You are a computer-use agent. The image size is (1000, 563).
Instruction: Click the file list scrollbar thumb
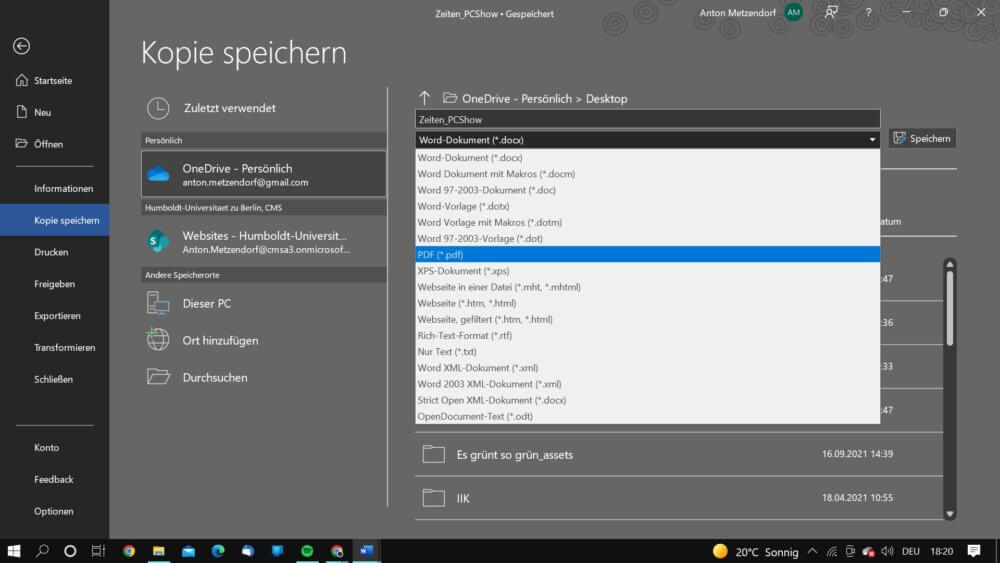click(950, 308)
